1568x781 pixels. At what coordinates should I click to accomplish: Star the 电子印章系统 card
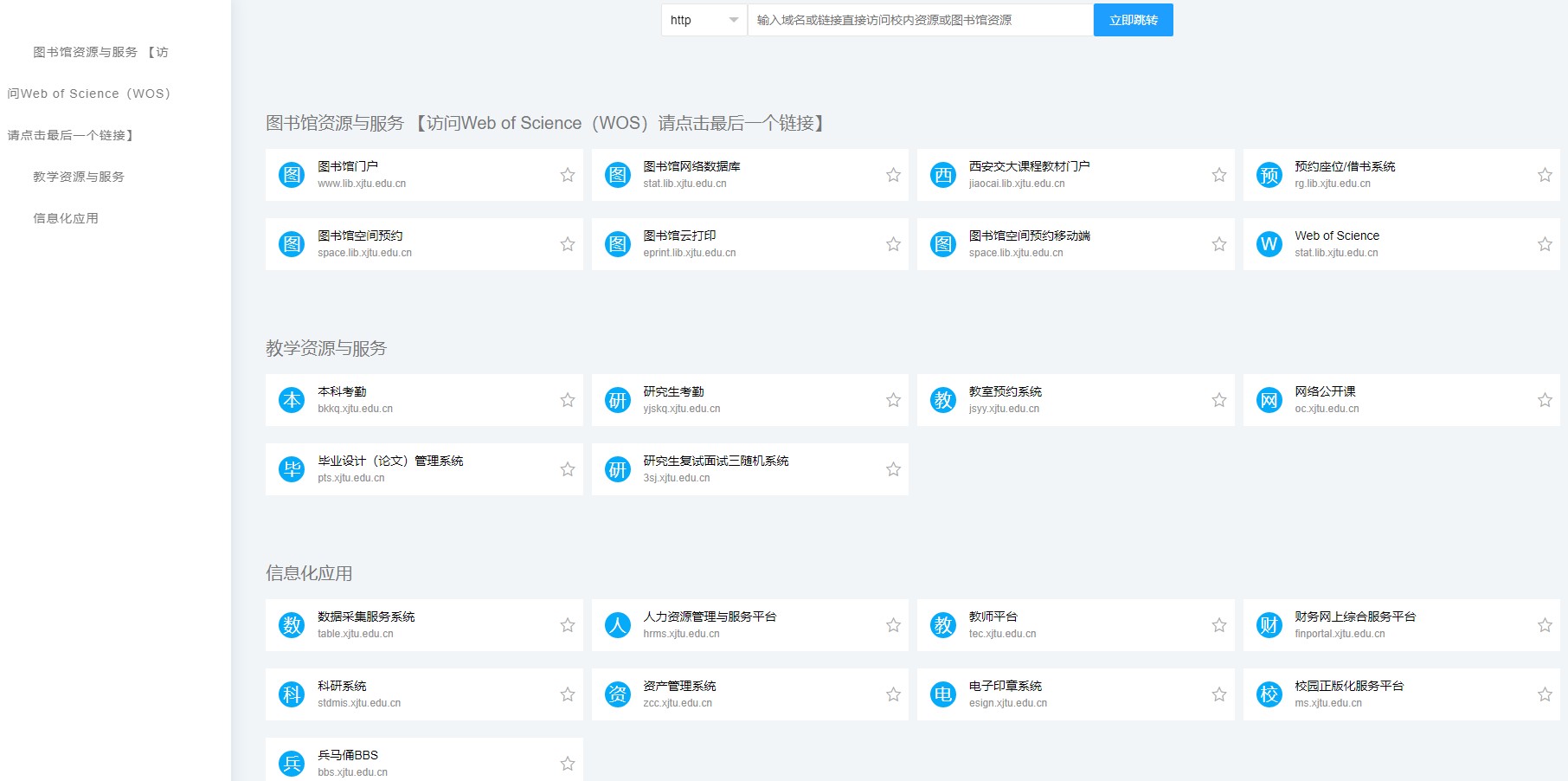(1219, 694)
